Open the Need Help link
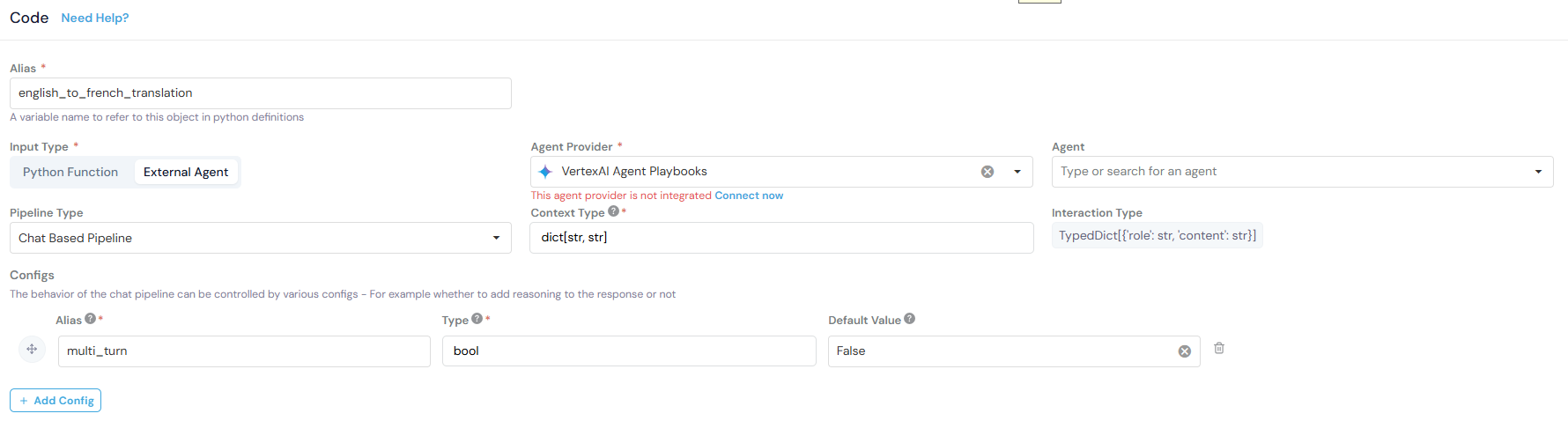This screenshot has width=1568, height=421. [x=95, y=18]
